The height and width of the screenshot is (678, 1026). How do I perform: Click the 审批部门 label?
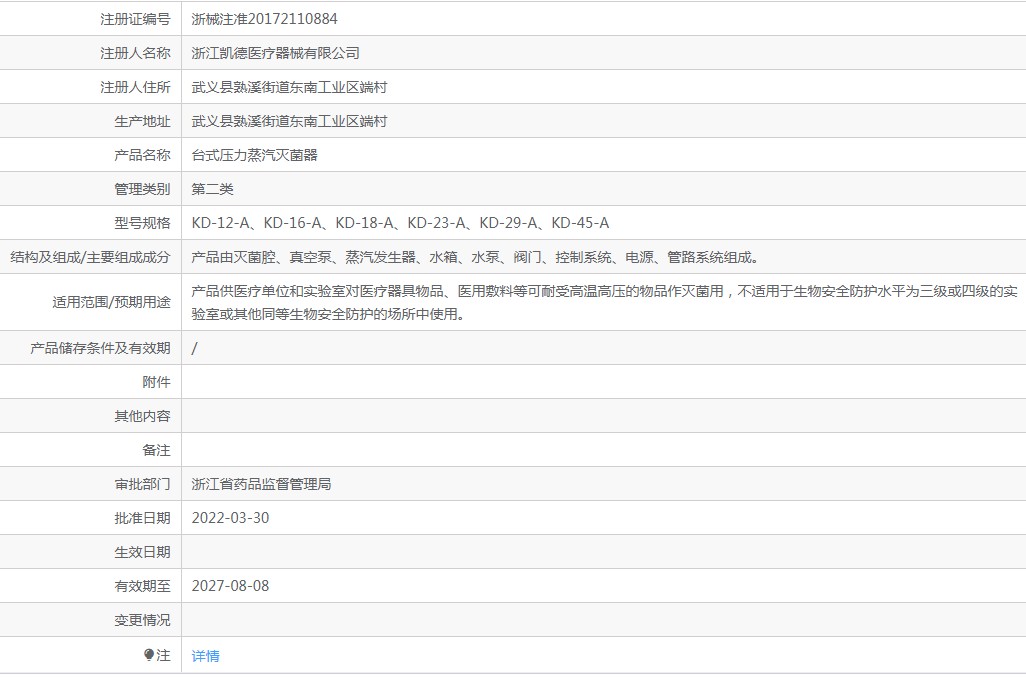click(143, 484)
